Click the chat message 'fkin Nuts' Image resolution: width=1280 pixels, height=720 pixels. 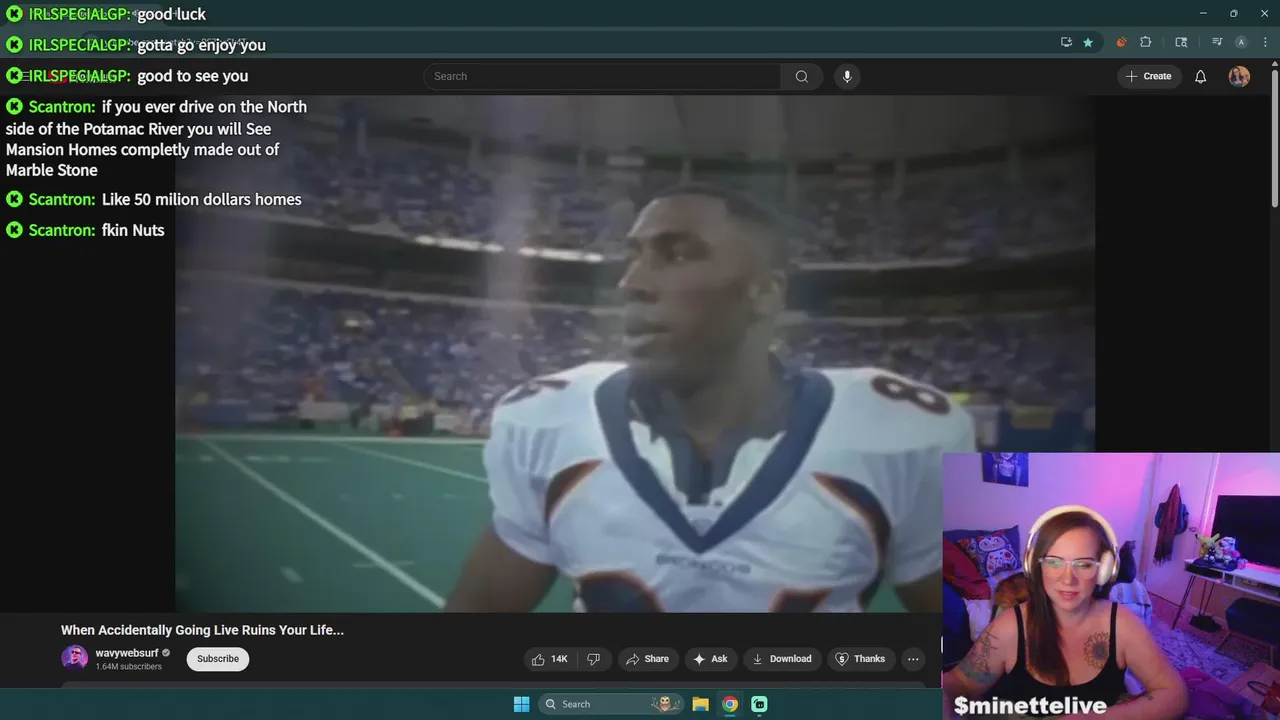click(133, 230)
